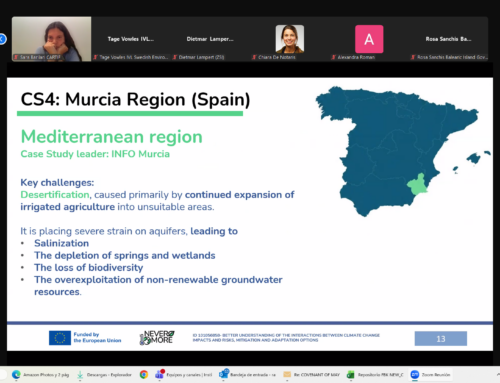The image size is (500, 383).
Task: Switch to 'Zoom Reunión' taskbar item
Action: (430, 375)
